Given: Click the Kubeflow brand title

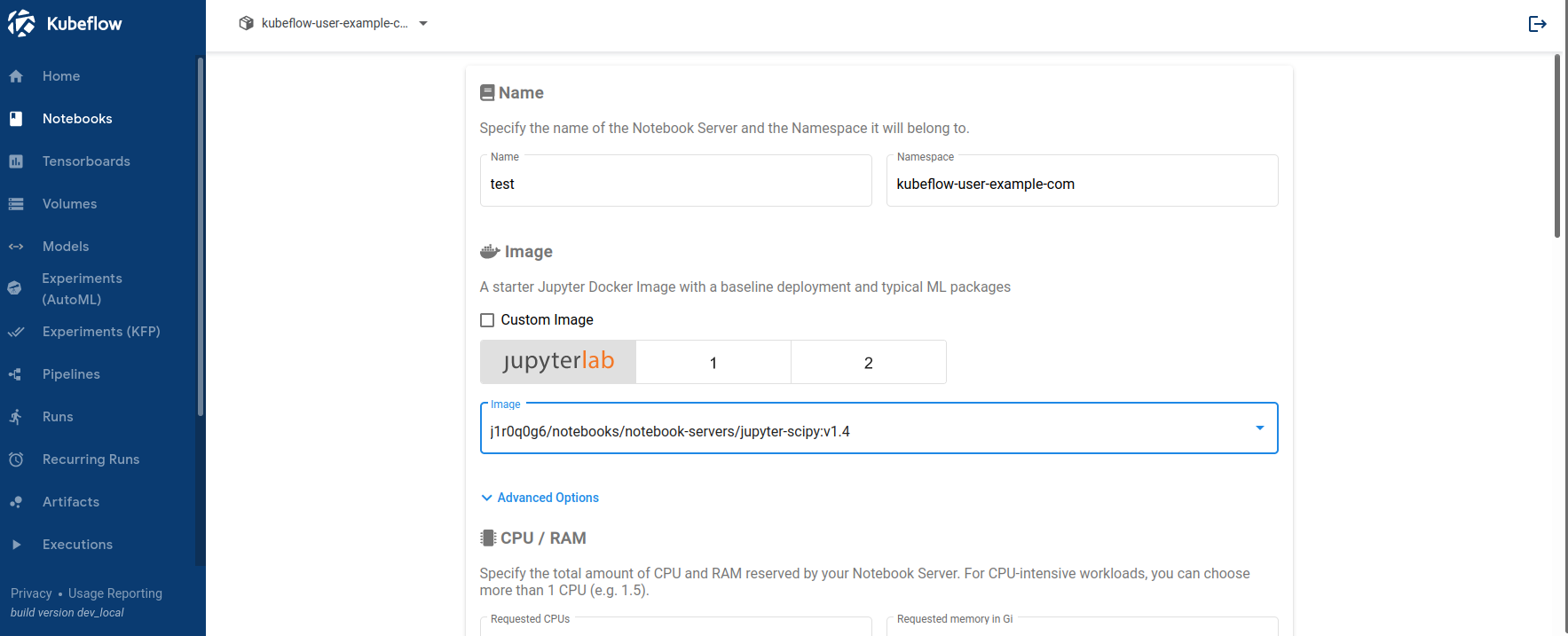Looking at the screenshot, I should (84, 24).
